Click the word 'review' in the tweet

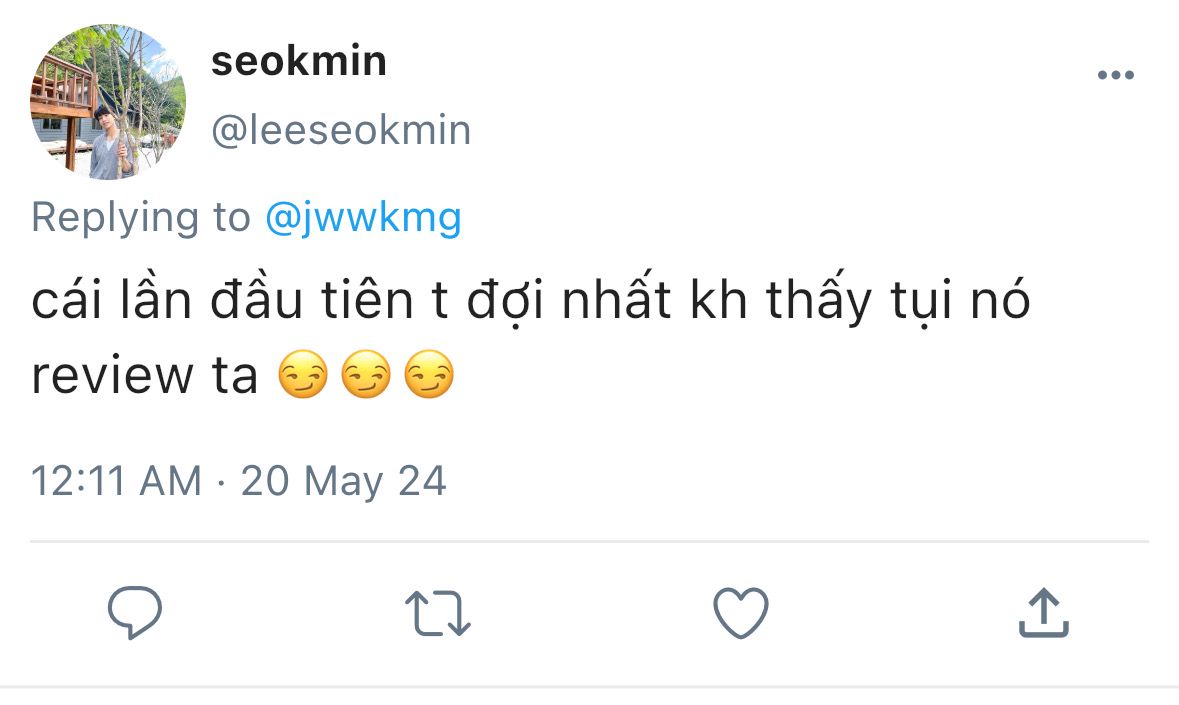click(x=112, y=375)
